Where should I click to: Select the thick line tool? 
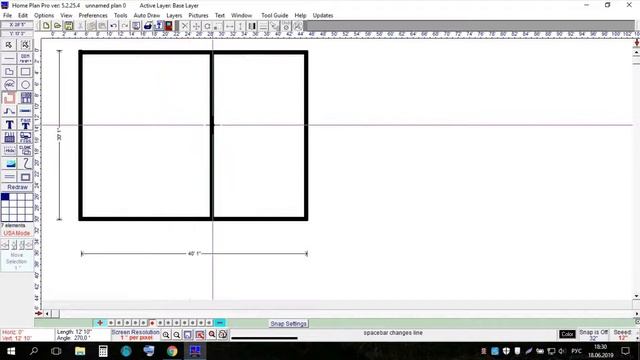[25, 111]
